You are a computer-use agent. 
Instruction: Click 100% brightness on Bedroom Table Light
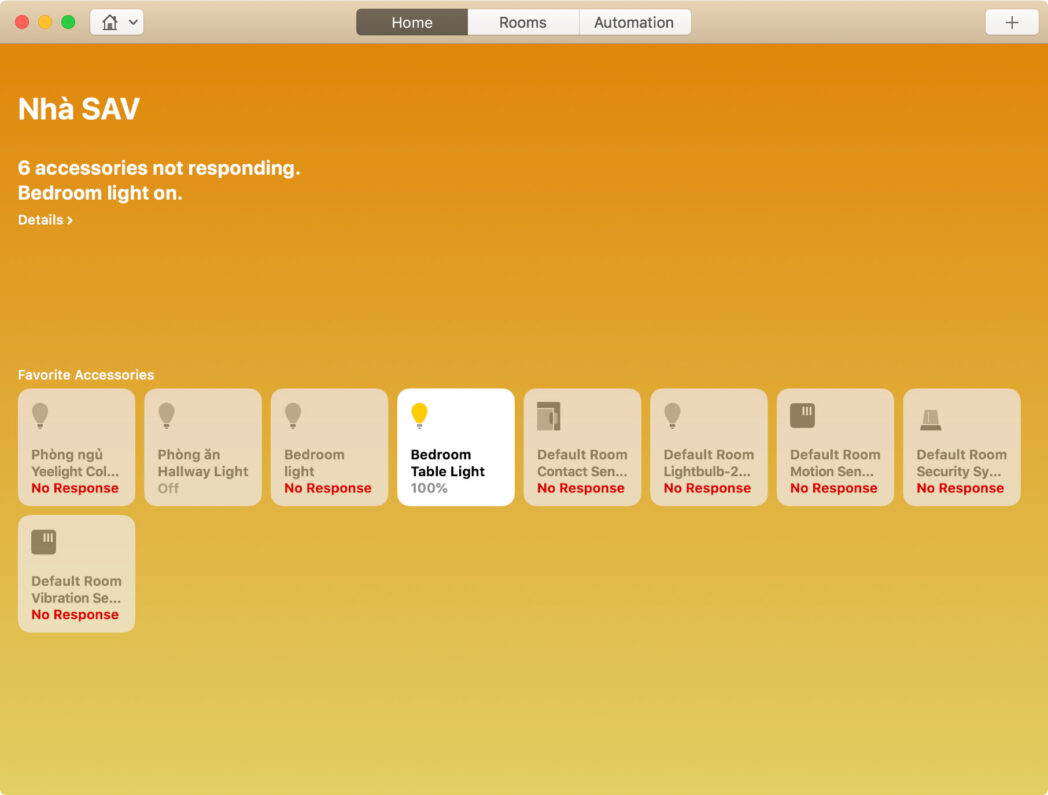coord(429,488)
